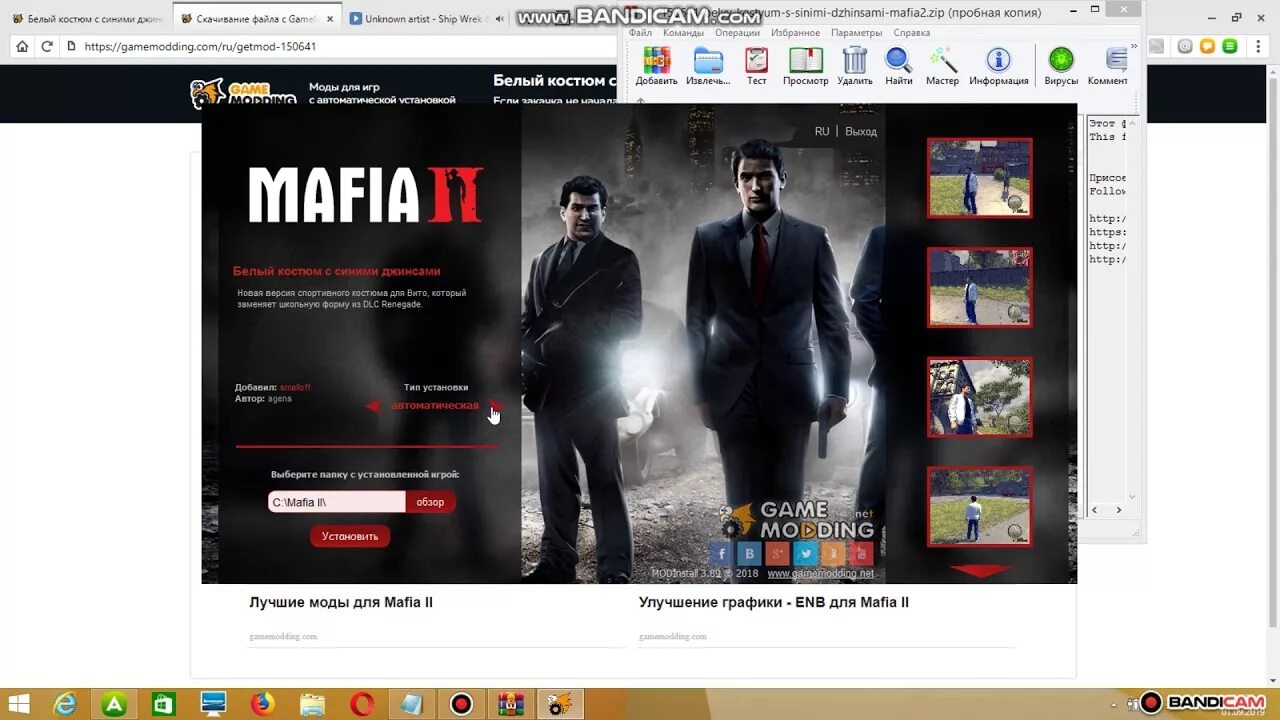Switch to the Скачивание файла browser tab
The width and height of the screenshot is (1280, 720).
(255, 18)
